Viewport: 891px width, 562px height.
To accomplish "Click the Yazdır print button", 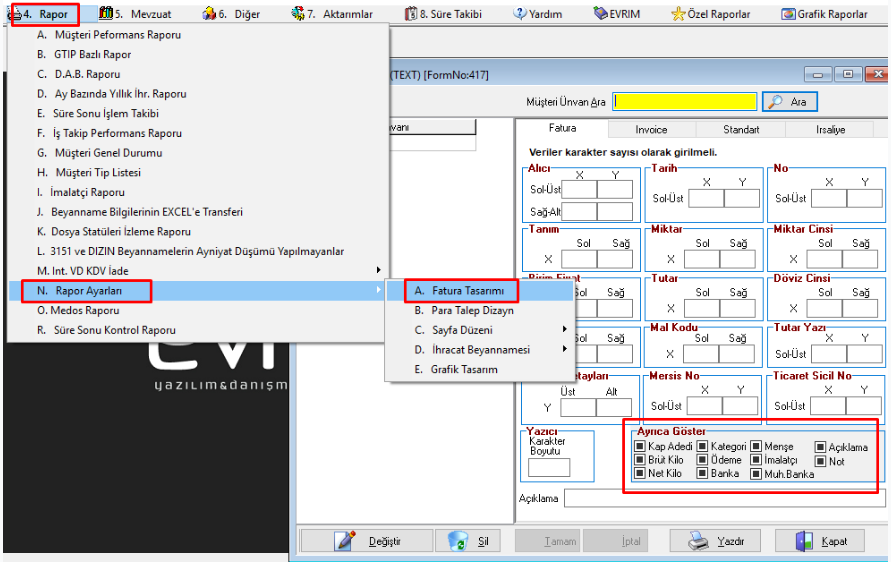I will (x=715, y=541).
